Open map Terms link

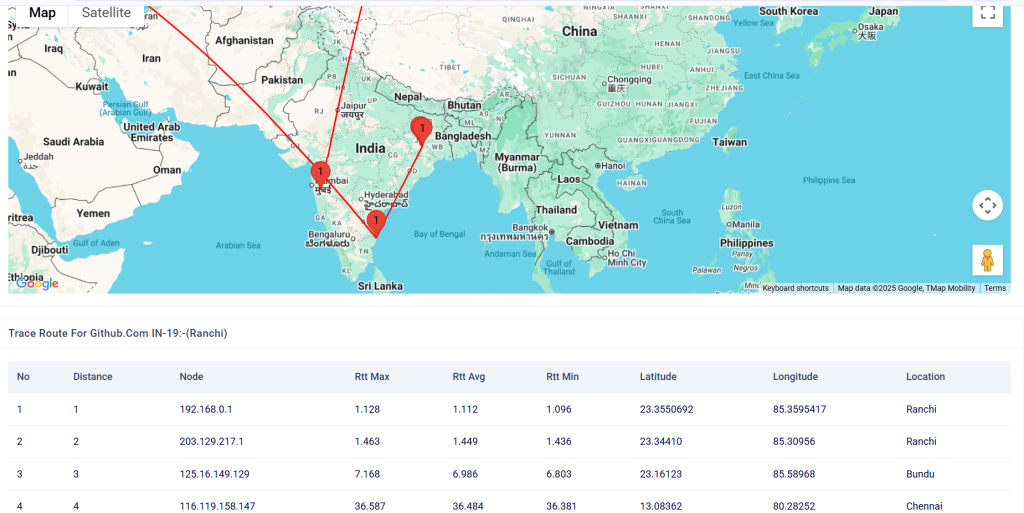pyautogui.click(x=995, y=288)
